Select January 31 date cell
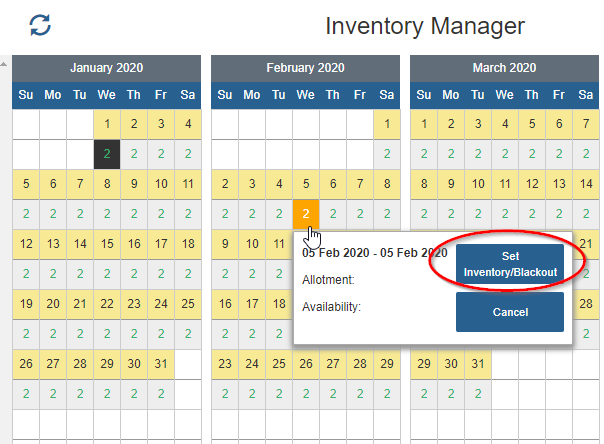Screen dimensions: 604x444 pyautogui.click(x=161, y=364)
